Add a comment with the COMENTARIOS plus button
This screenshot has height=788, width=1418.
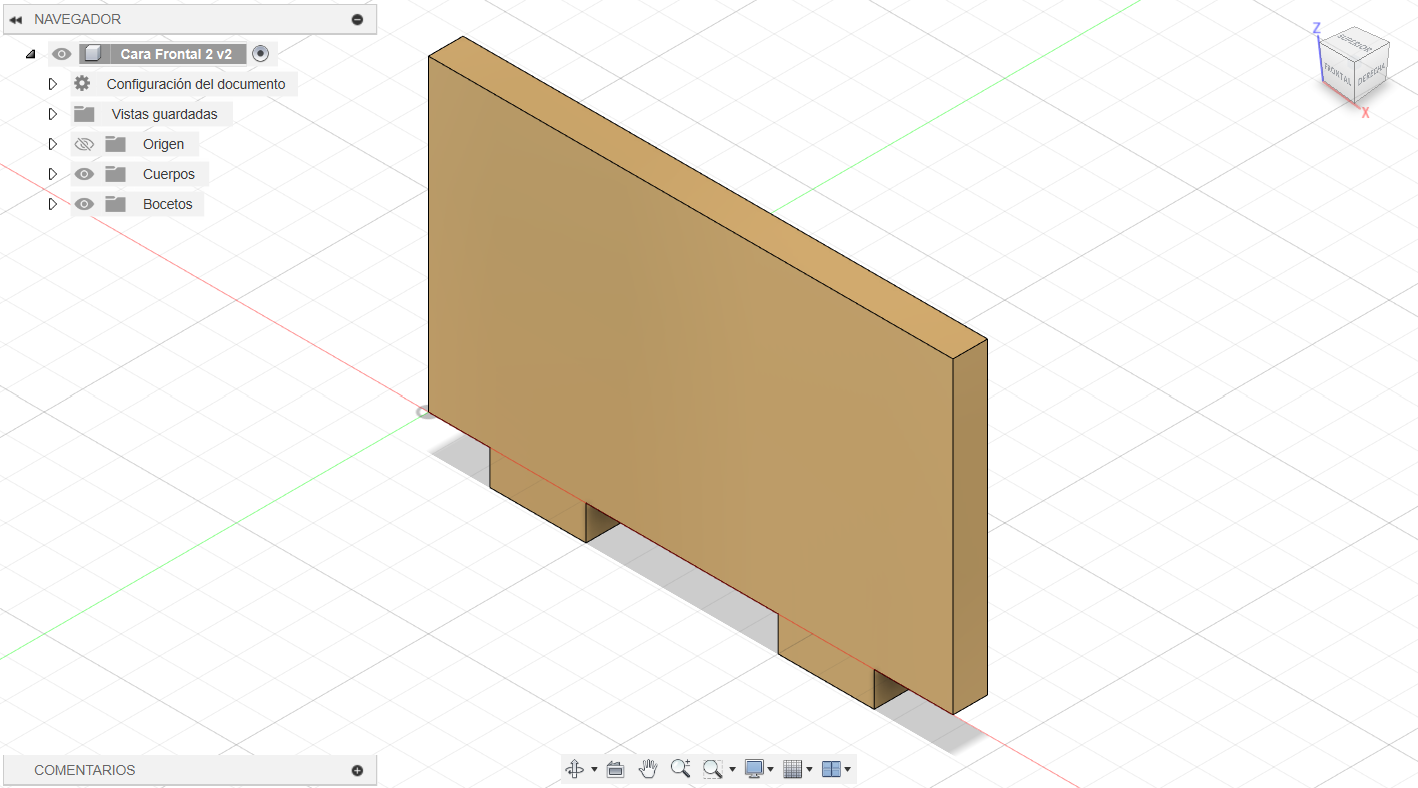click(x=358, y=770)
